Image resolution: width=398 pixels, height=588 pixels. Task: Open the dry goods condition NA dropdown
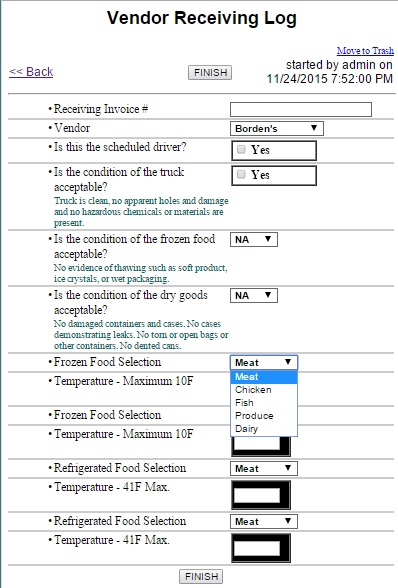tap(254, 296)
